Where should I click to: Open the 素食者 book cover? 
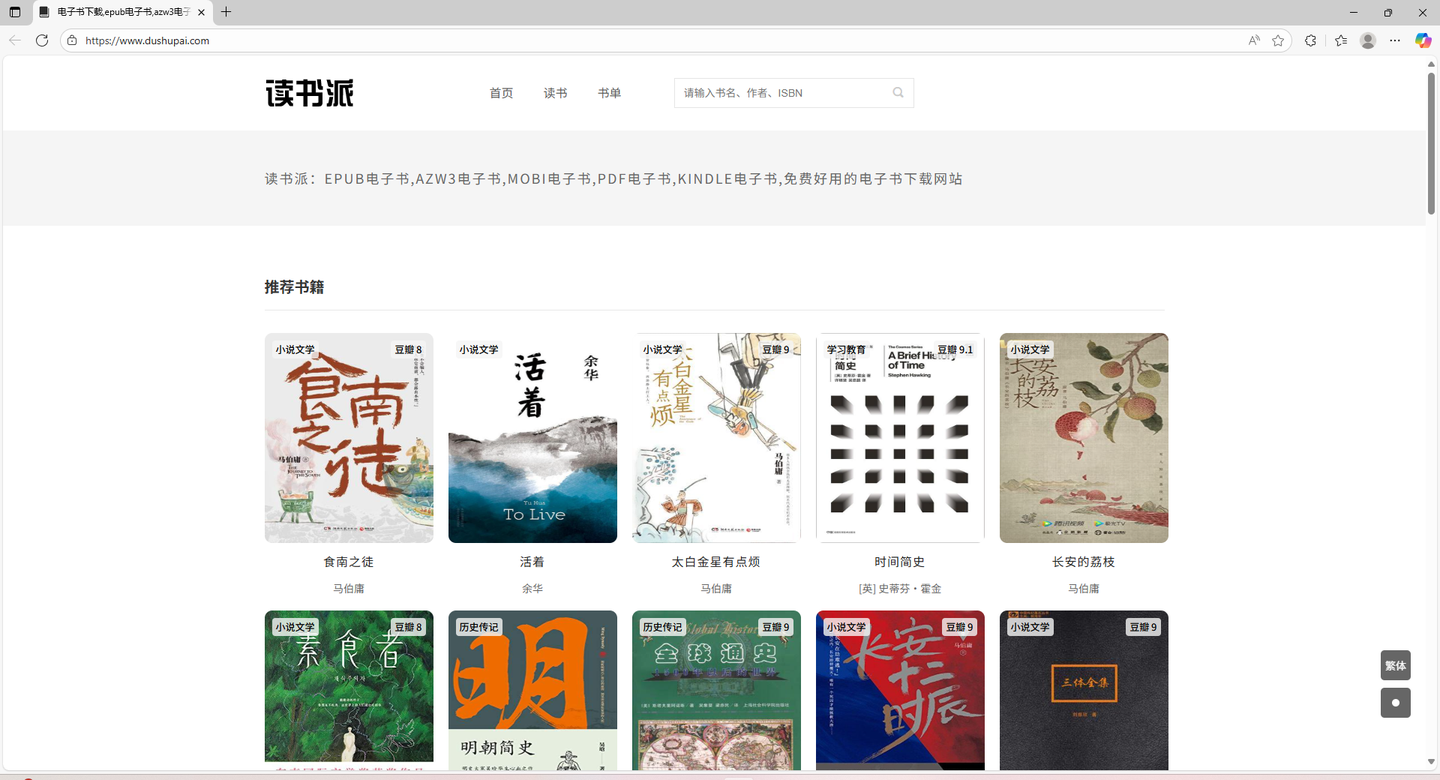coord(349,690)
